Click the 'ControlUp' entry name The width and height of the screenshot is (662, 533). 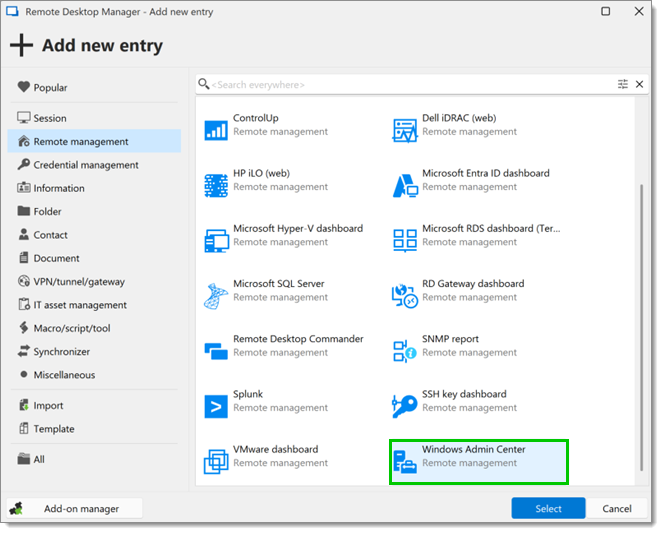point(256,118)
